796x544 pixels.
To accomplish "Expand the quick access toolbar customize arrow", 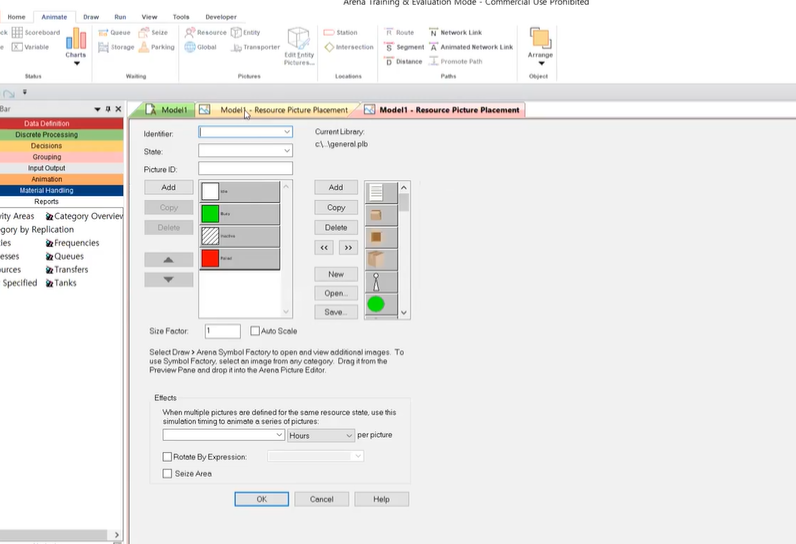I will (x=24, y=92).
